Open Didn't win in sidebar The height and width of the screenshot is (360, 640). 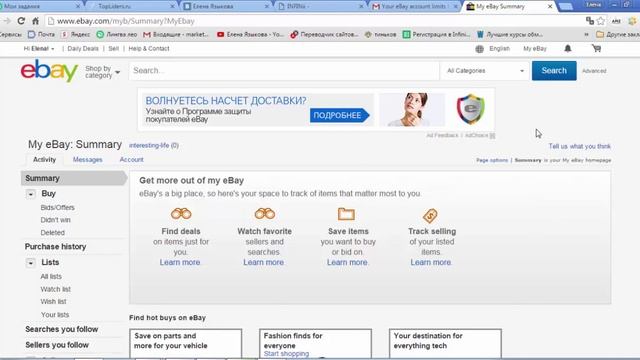coord(56,220)
